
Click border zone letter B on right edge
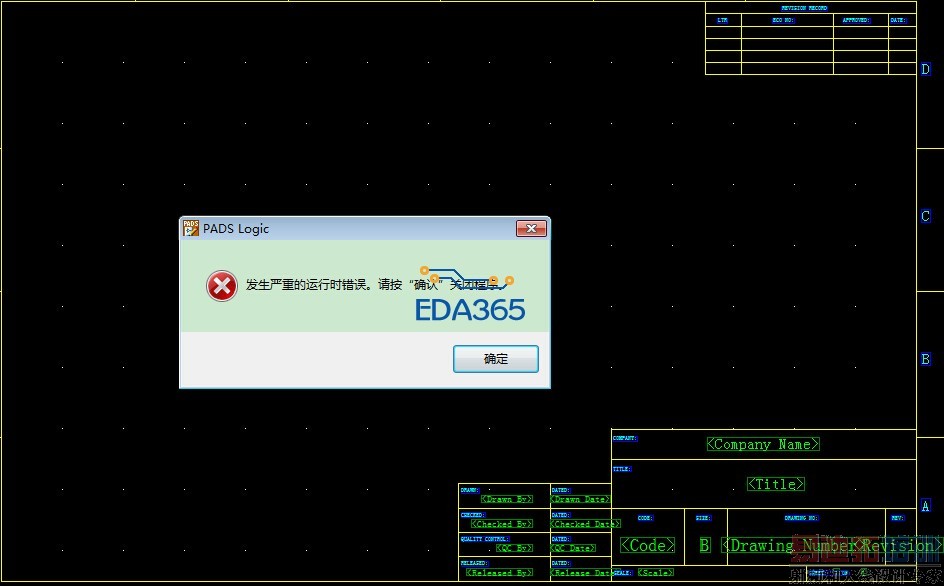coord(925,359)
